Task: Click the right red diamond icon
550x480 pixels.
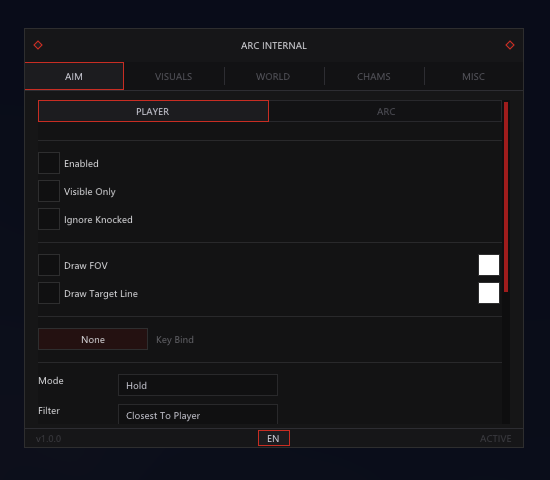Action: 510,45
